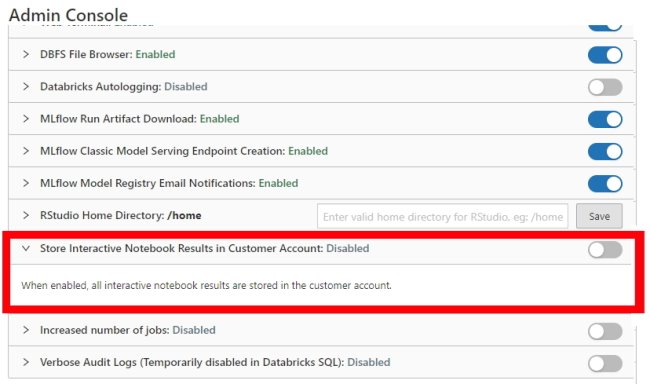Expand MLflow Model Registry Email Notifications chevron
Viewport: 650px width, 384px height.
26,183
